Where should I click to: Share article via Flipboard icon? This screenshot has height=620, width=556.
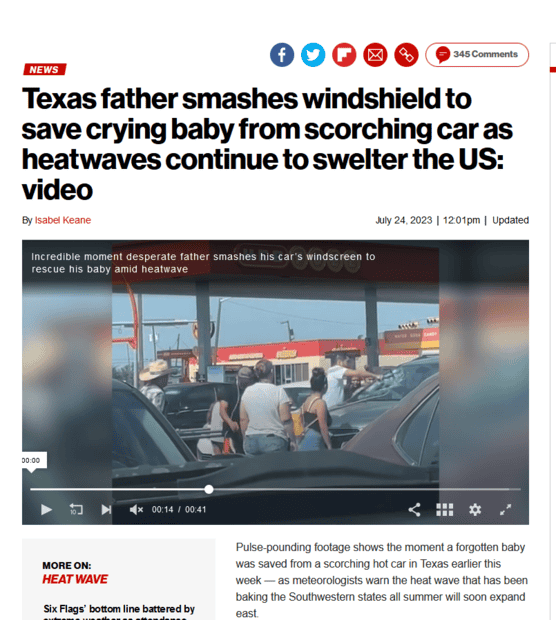pos(344,55)
